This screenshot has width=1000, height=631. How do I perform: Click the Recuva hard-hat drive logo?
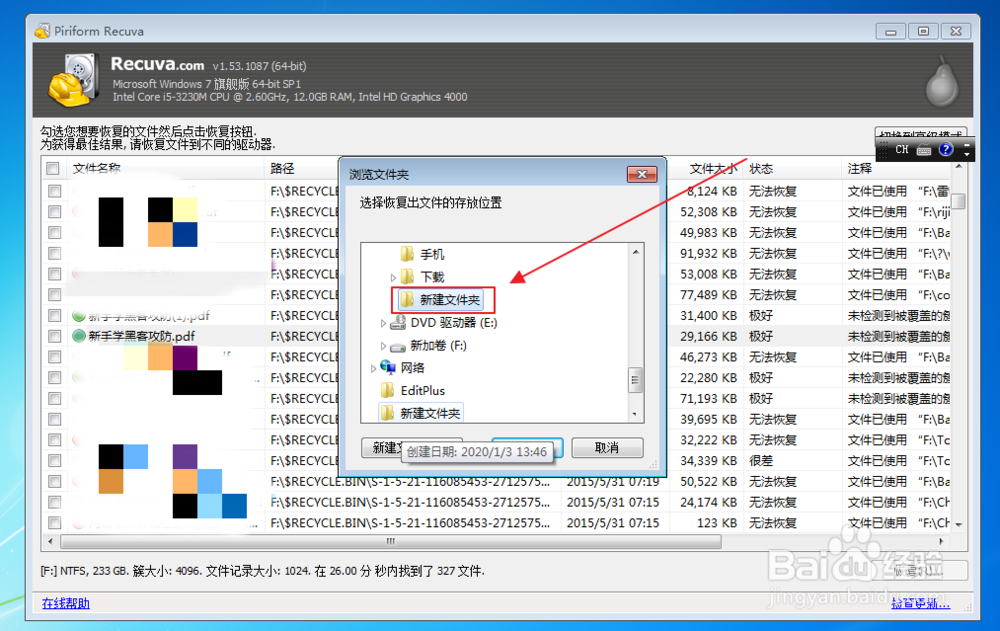point(73,80)
